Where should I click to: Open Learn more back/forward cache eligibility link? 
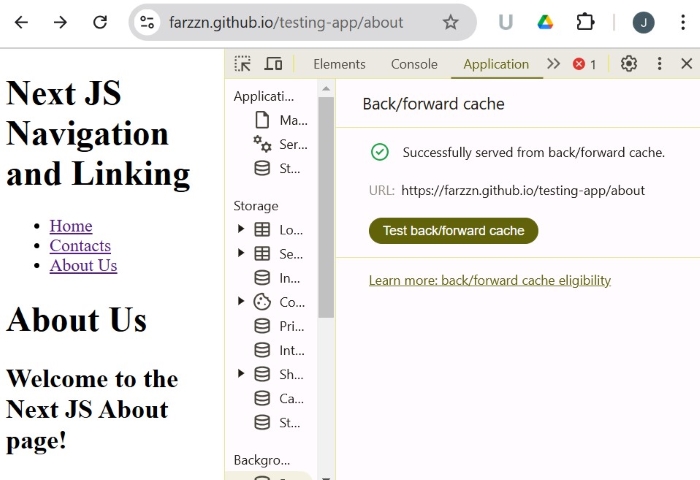click(489, 280)
